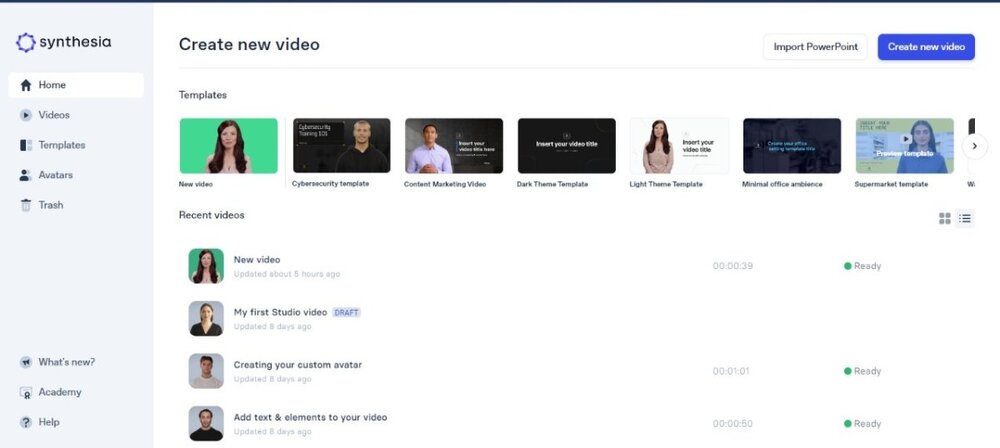The width and height of the screenshot is (1000, 448).
Task: Open 'Creating your custom avatar' title
Action: click(x=298, y=365)
